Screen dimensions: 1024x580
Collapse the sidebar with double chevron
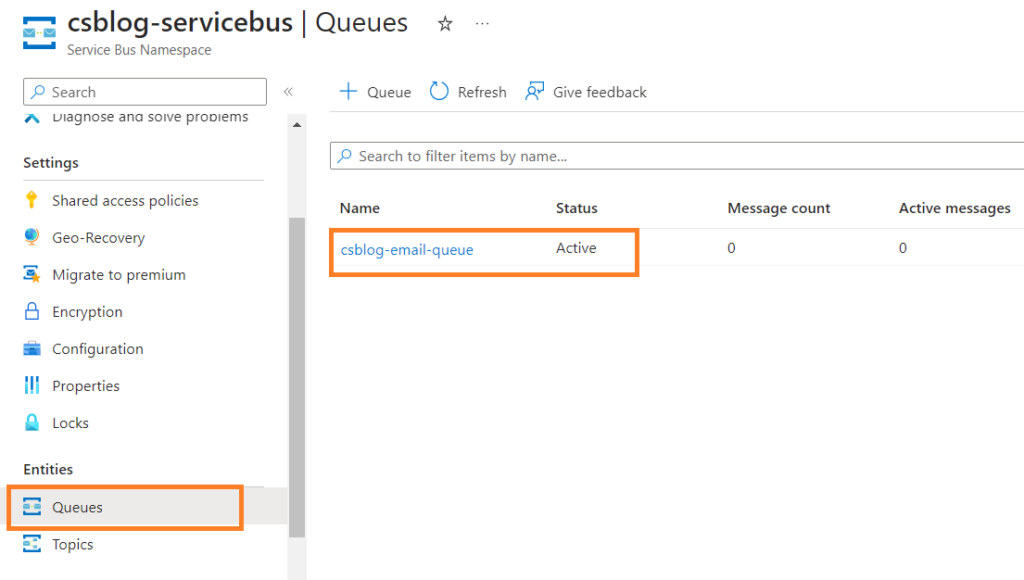(288, 91)
